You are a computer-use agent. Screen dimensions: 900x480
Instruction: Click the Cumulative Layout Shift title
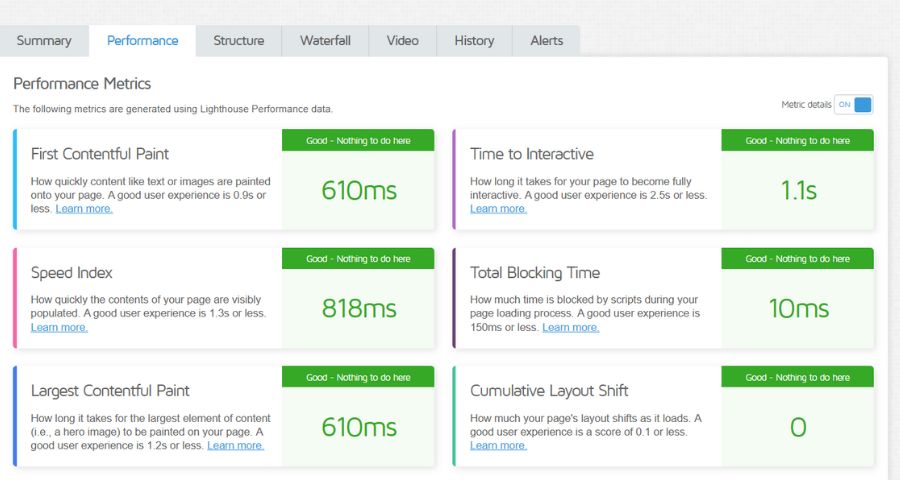coord(549,391)
